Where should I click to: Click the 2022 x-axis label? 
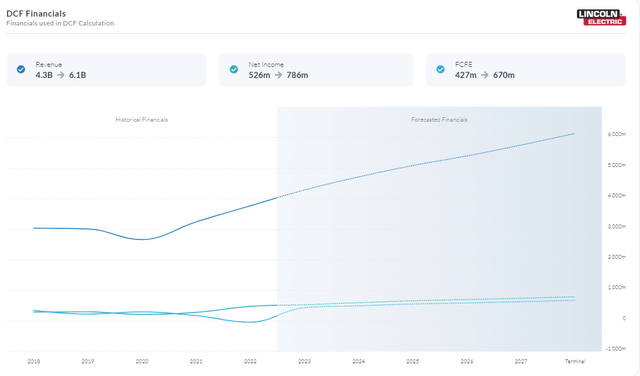coord(250,361)
